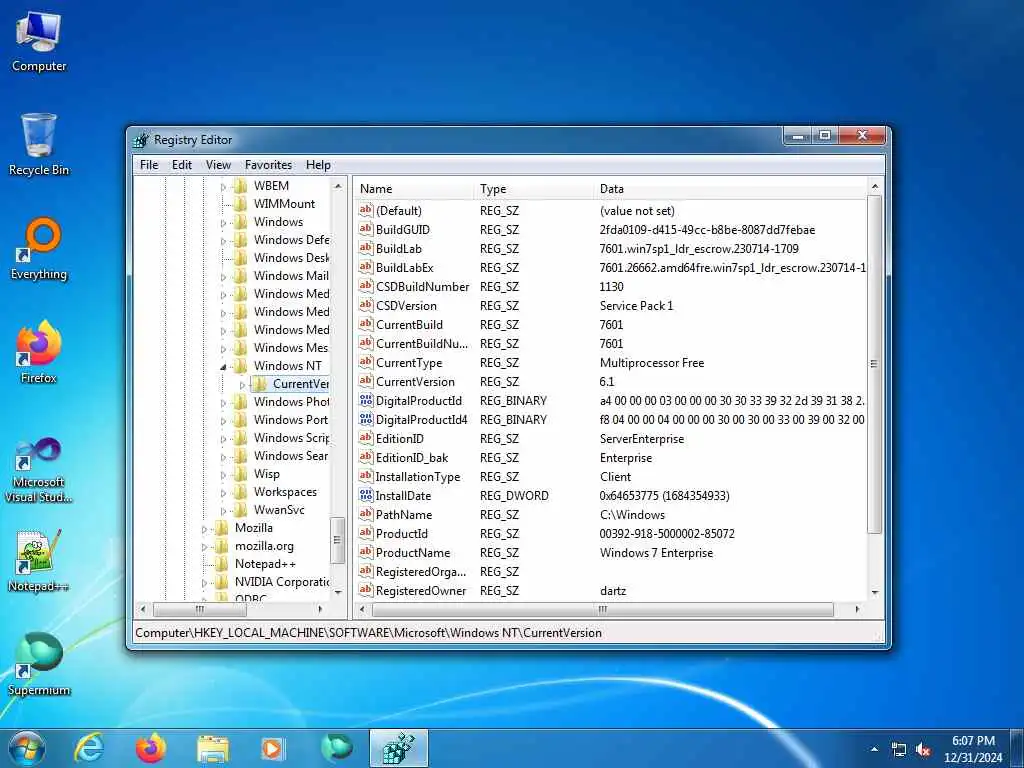Click the DigitalProductId4 binary value icon
The width and height of the screenshot is (1024, 768).
pyautogui.click(x=366, y=419)
